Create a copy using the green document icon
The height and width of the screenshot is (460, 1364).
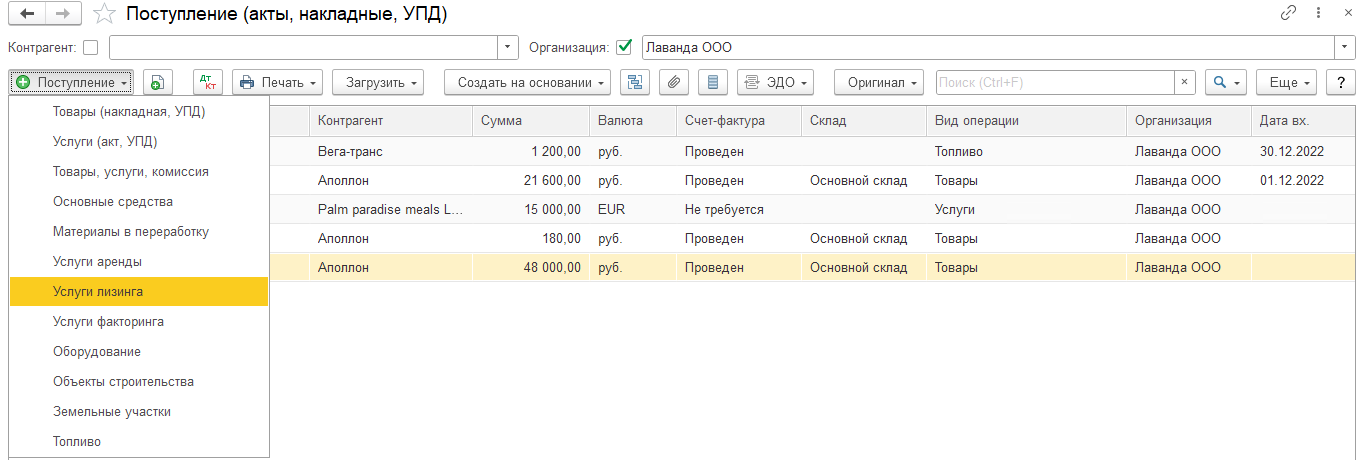click(x=158, y=82)
